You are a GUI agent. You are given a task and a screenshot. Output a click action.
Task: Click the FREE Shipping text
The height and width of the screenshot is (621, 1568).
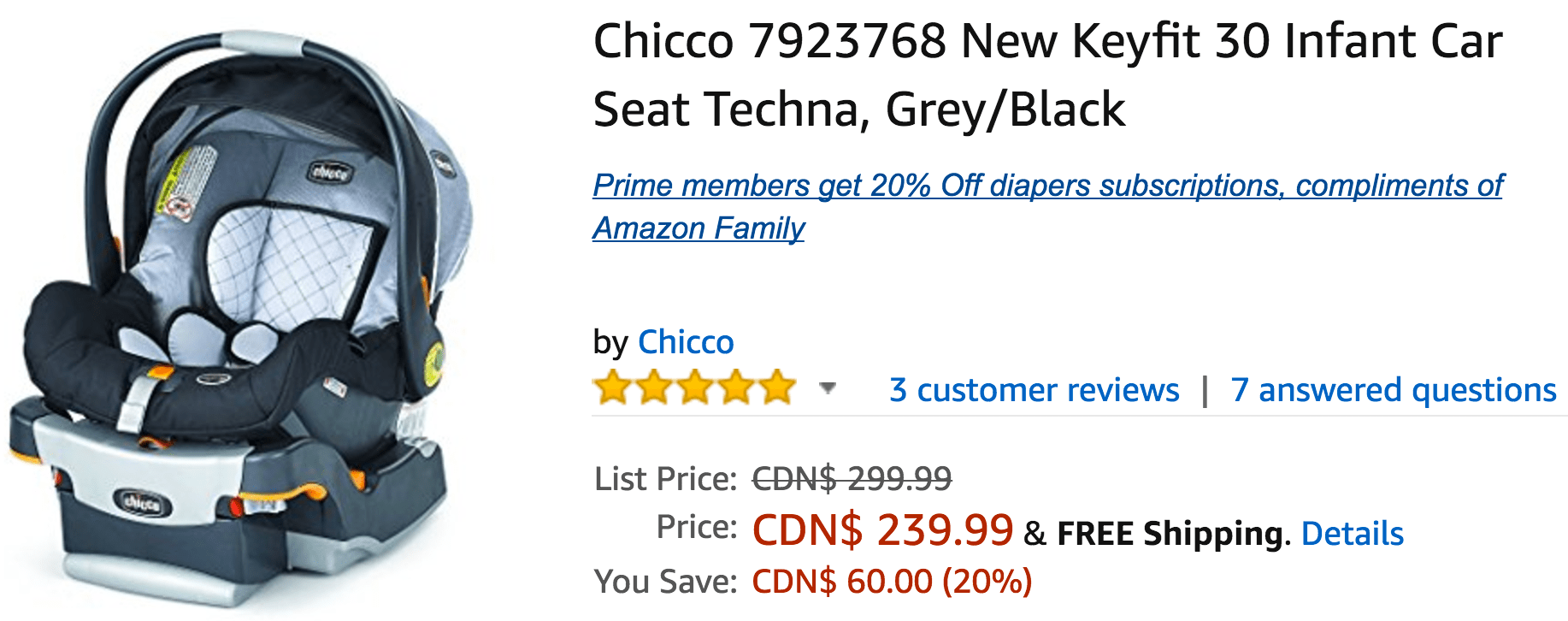click(1170, 534)
